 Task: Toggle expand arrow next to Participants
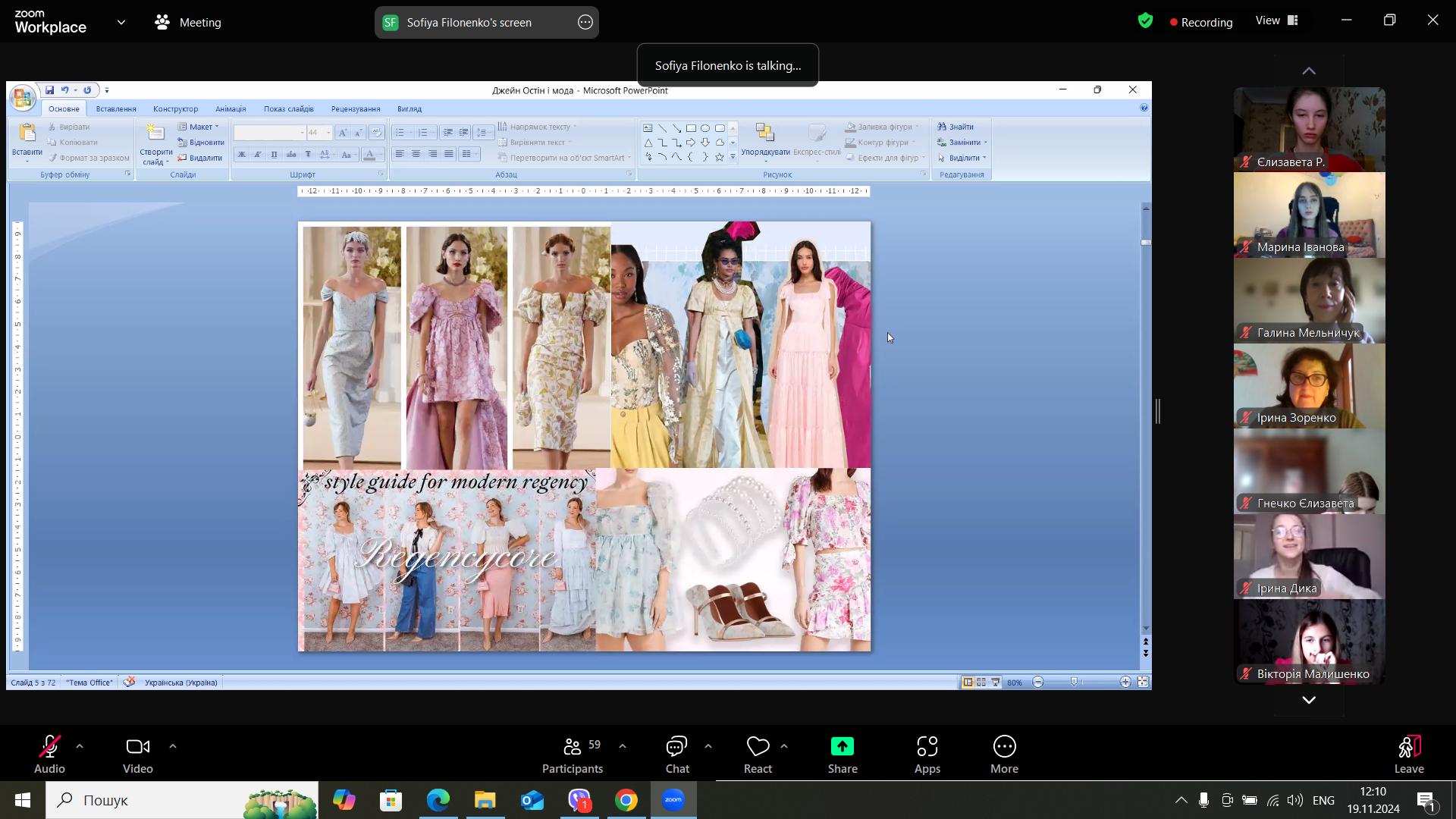tap(623, 747)
